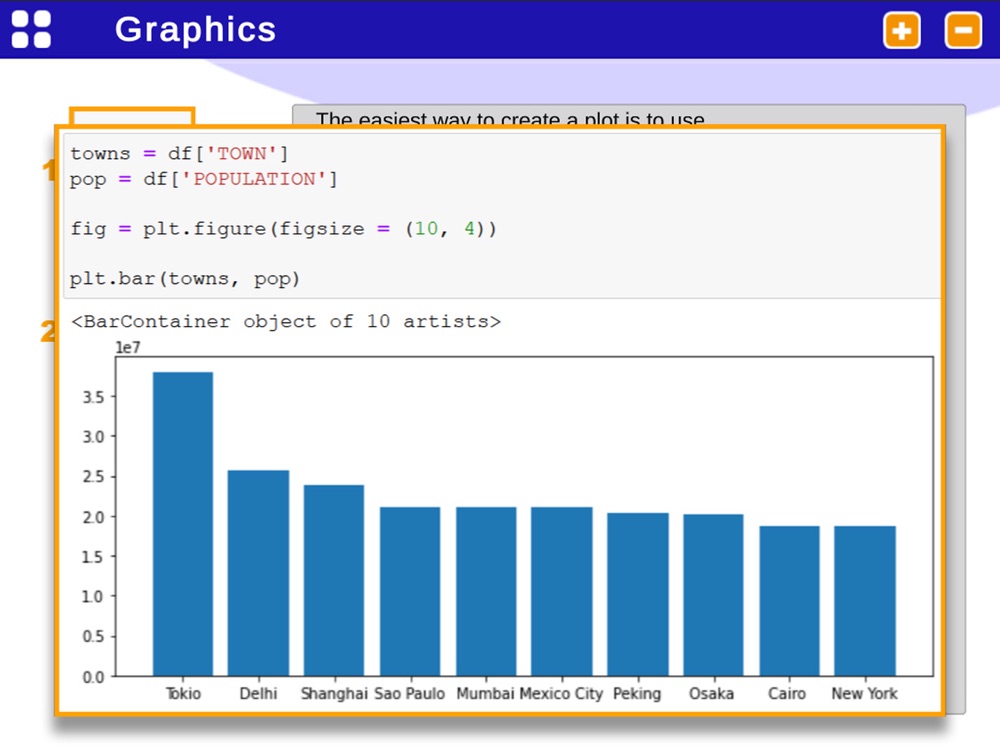Click the Cairo axis label

coord(788,693)
